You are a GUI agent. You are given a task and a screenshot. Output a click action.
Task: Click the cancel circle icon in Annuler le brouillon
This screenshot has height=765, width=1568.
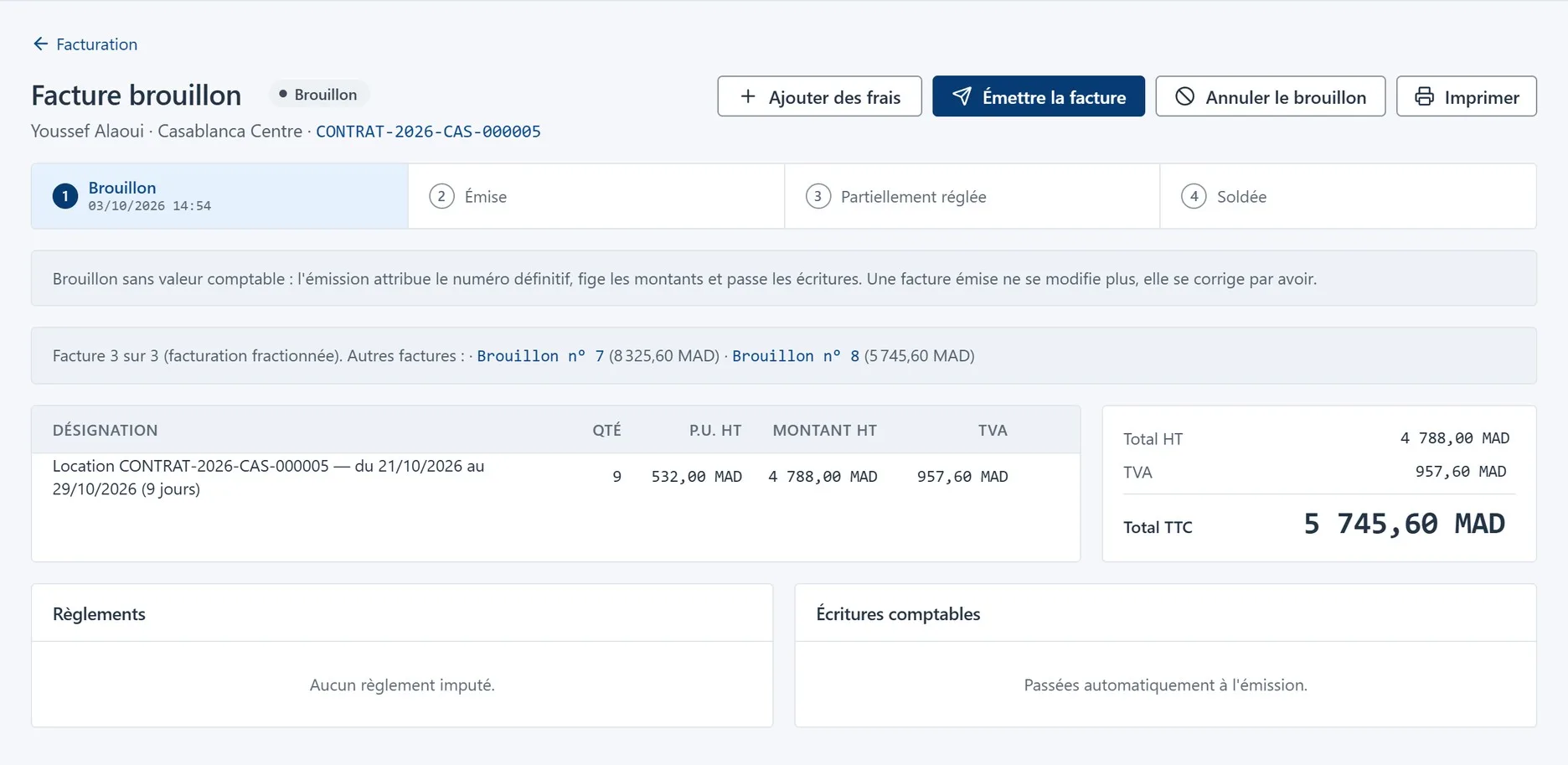pos(1184,96)
